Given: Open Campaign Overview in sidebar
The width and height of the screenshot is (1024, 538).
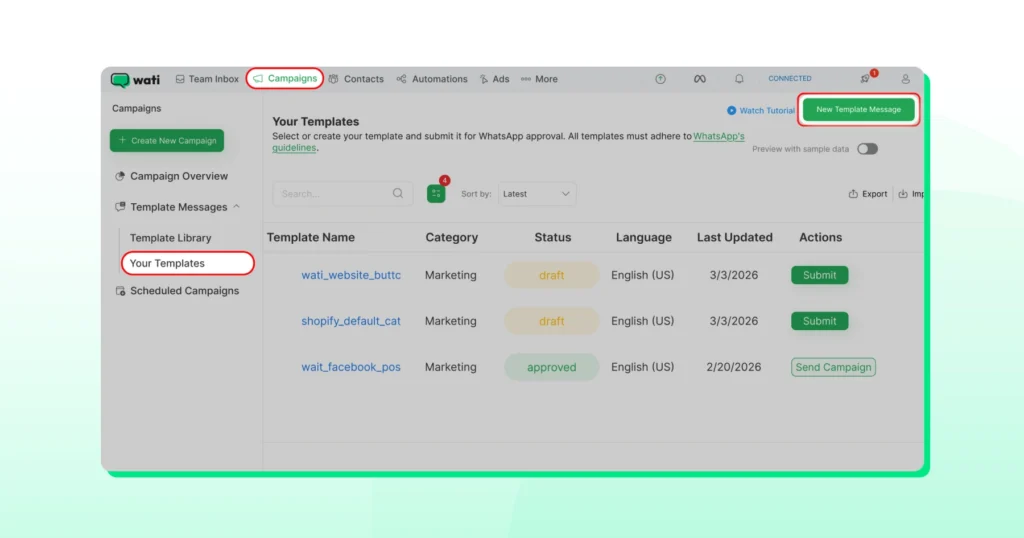Looking at the screenshot, I should (171, 176).
